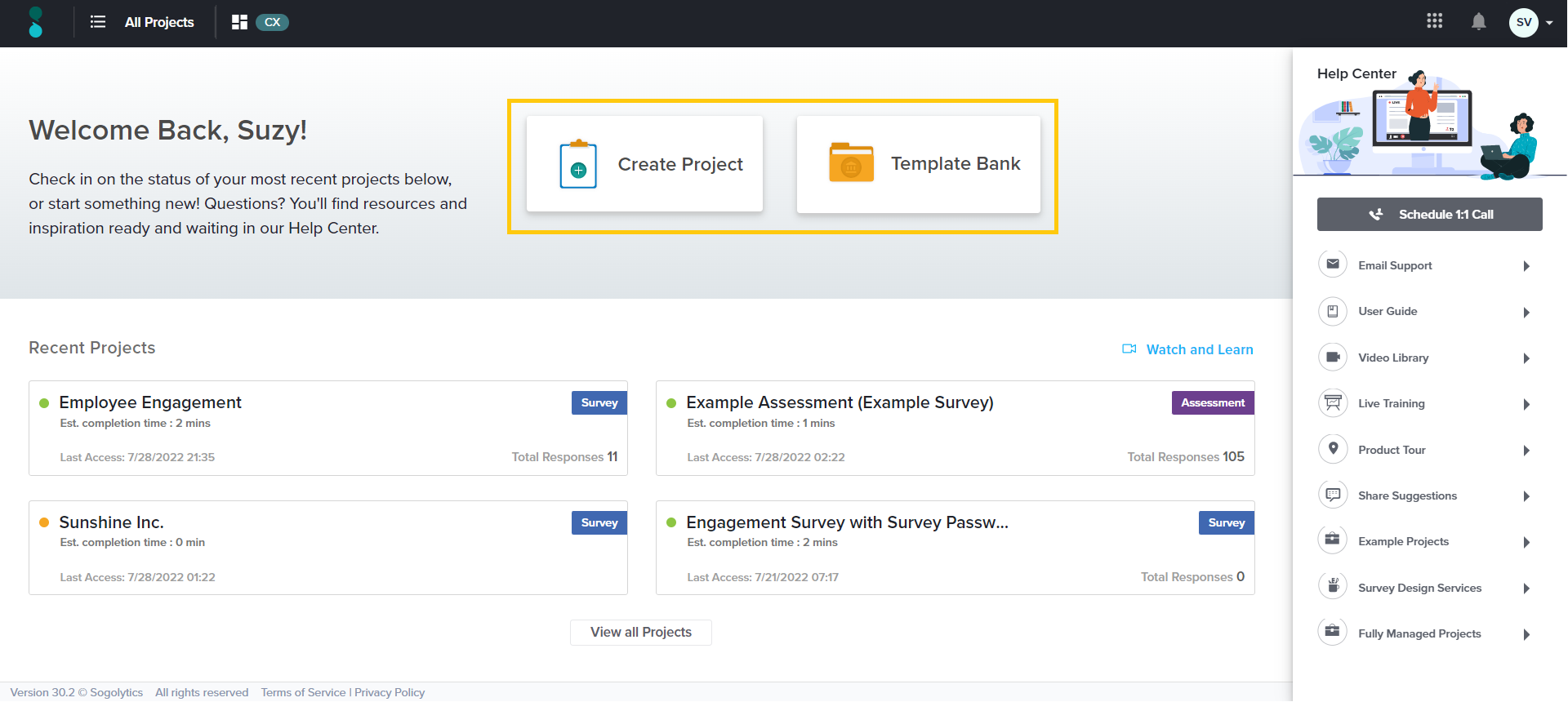1568x702 pixels.
Task: Expand the Product Tour arrow
Action: (1526, 451)
